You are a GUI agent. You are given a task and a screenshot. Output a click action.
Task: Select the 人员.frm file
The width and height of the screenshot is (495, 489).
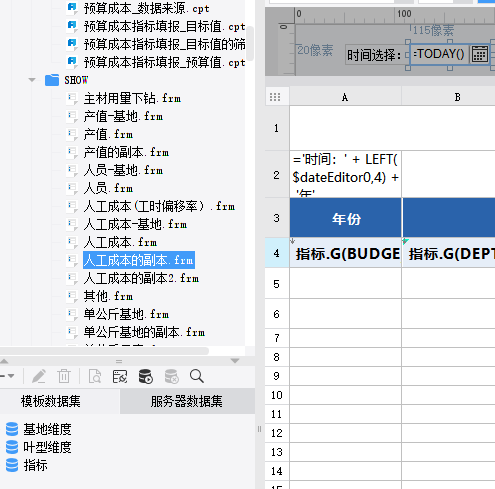click(x=108, y=188)
